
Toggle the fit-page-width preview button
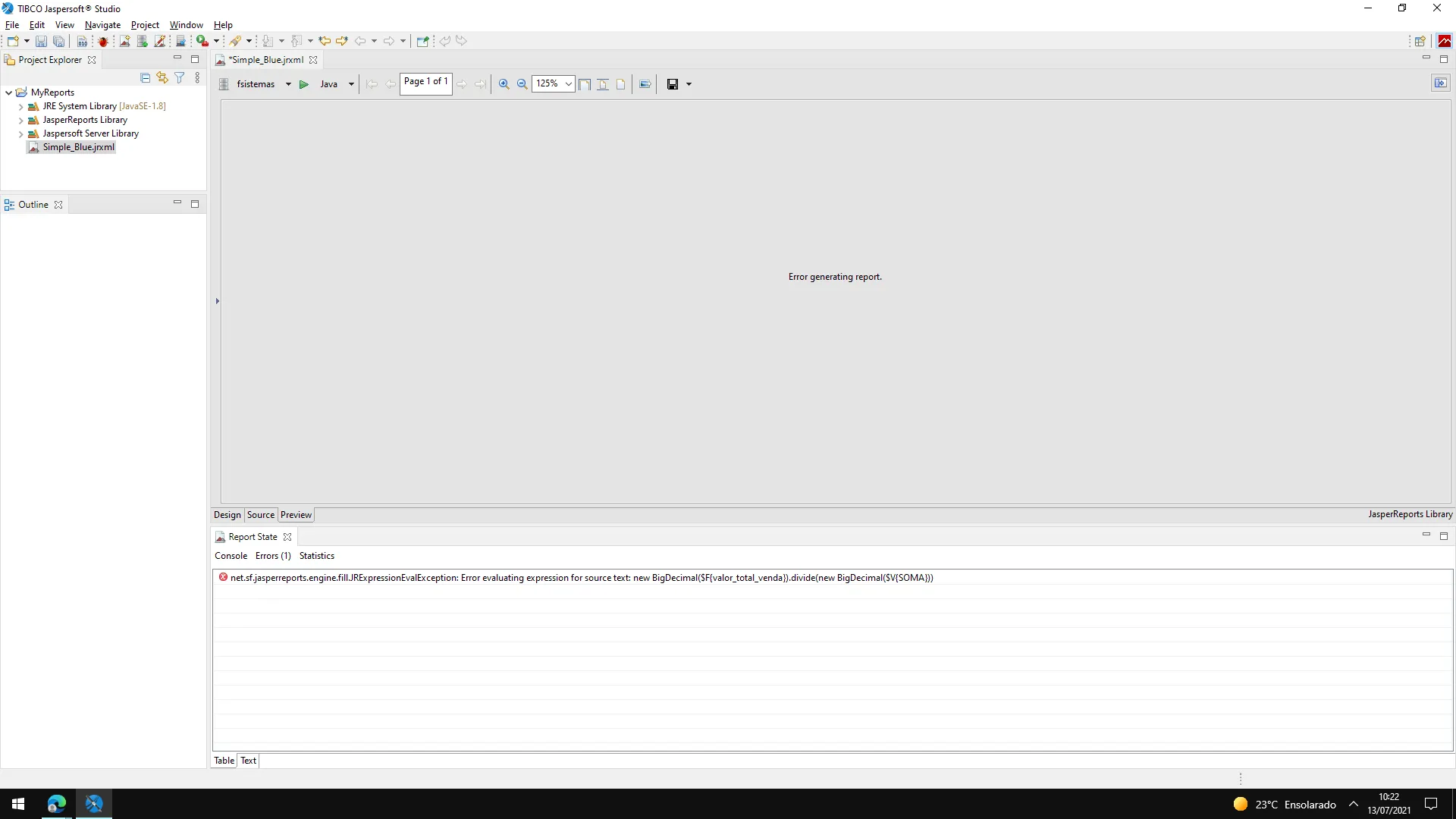pos(585,84)
